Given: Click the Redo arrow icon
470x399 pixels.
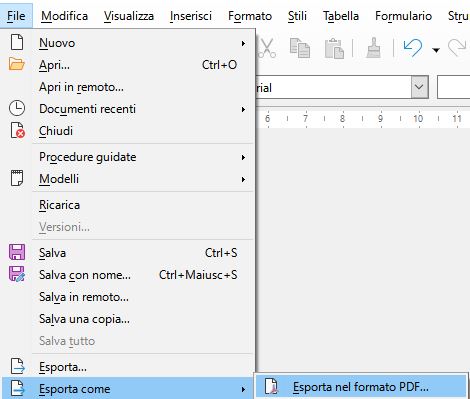Looking at the screenshot, I should pos(457,48).
